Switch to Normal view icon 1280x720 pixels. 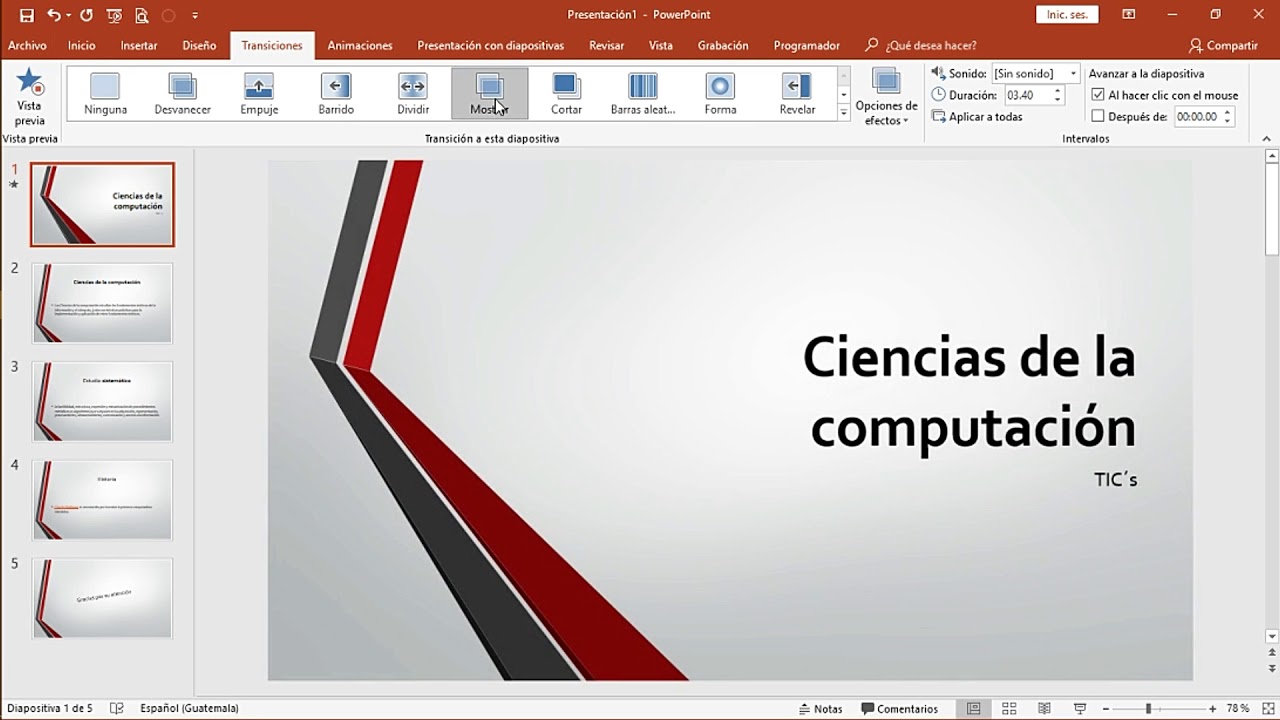[973, 708]
